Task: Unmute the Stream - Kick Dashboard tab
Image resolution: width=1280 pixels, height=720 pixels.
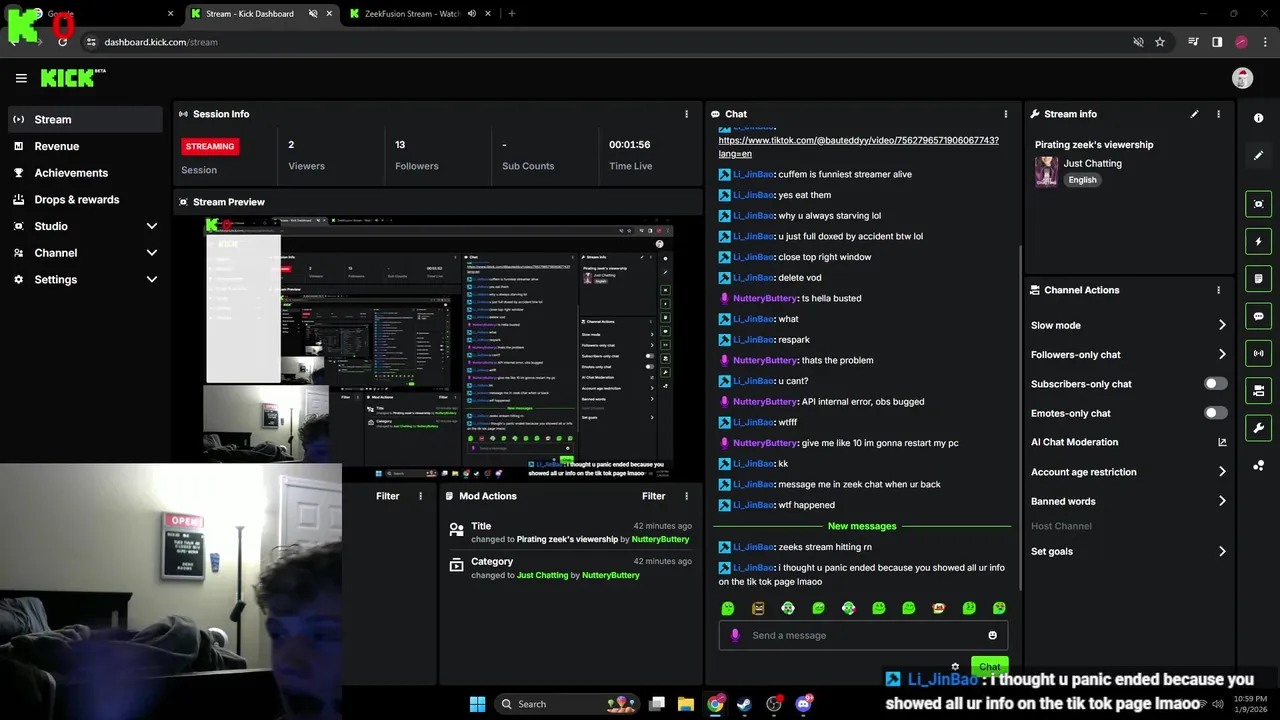Action: (x=313, y=14)
